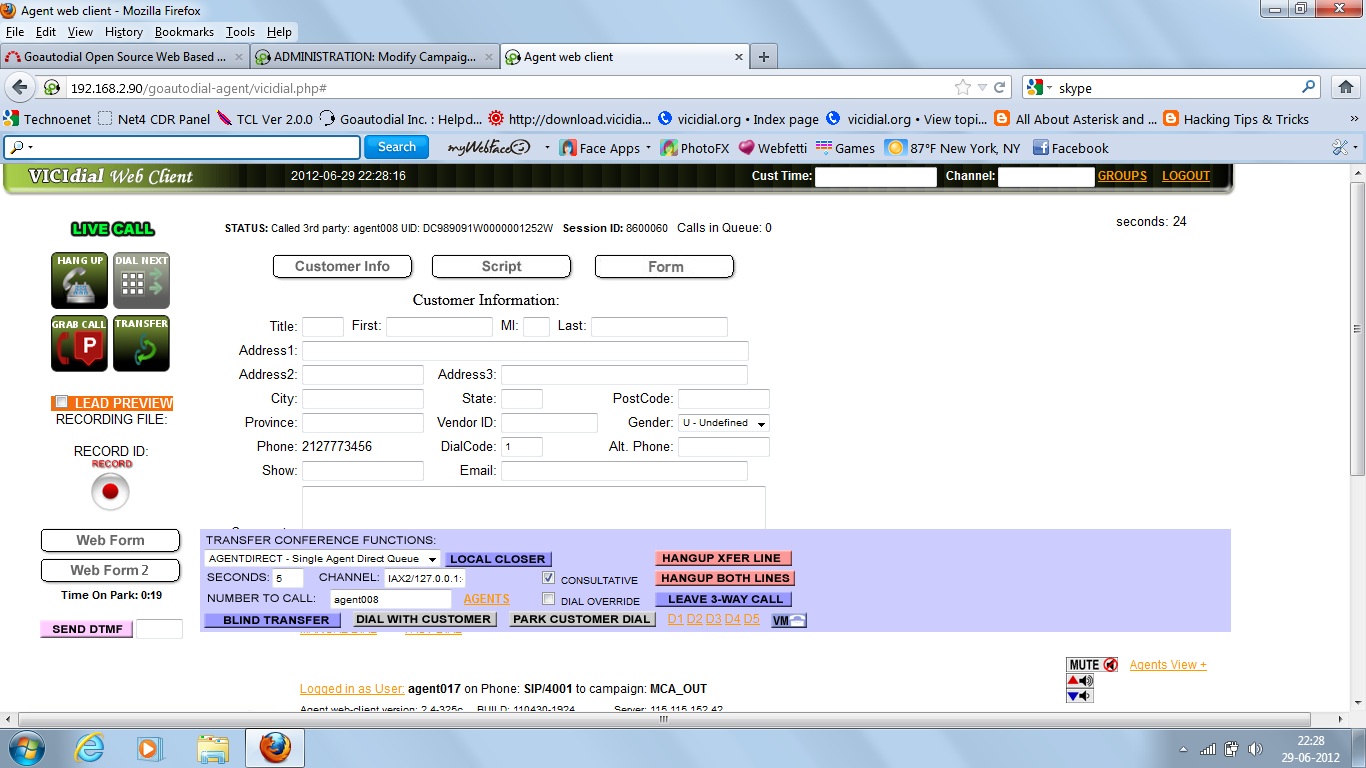Click the D3 preset link

coord(713,620)
